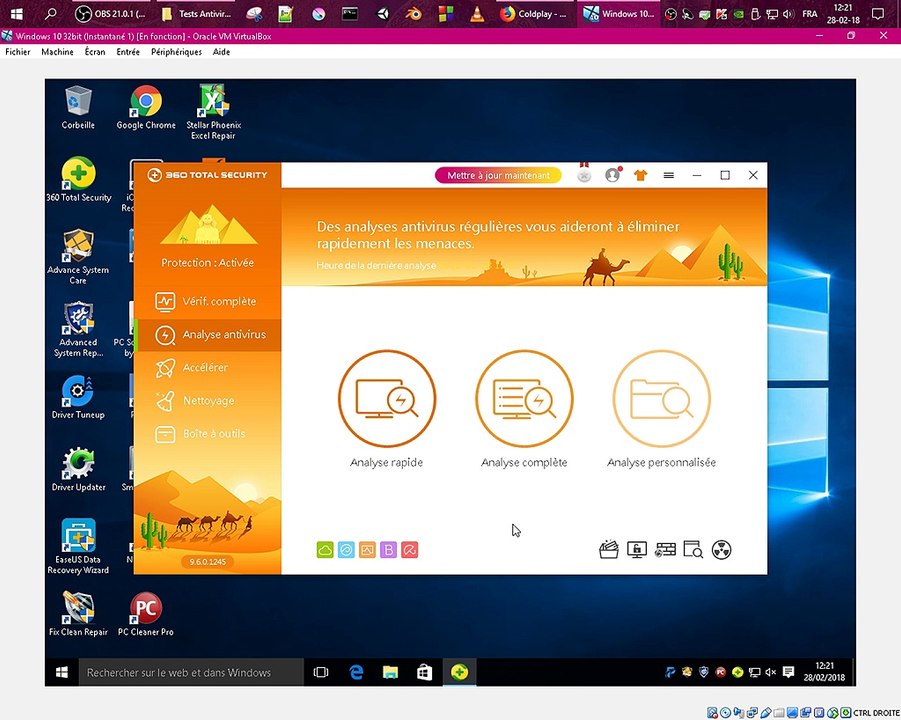Open Task View in guest taskbar
Viewport: 901px width, 720px height.
pos(321,672)
